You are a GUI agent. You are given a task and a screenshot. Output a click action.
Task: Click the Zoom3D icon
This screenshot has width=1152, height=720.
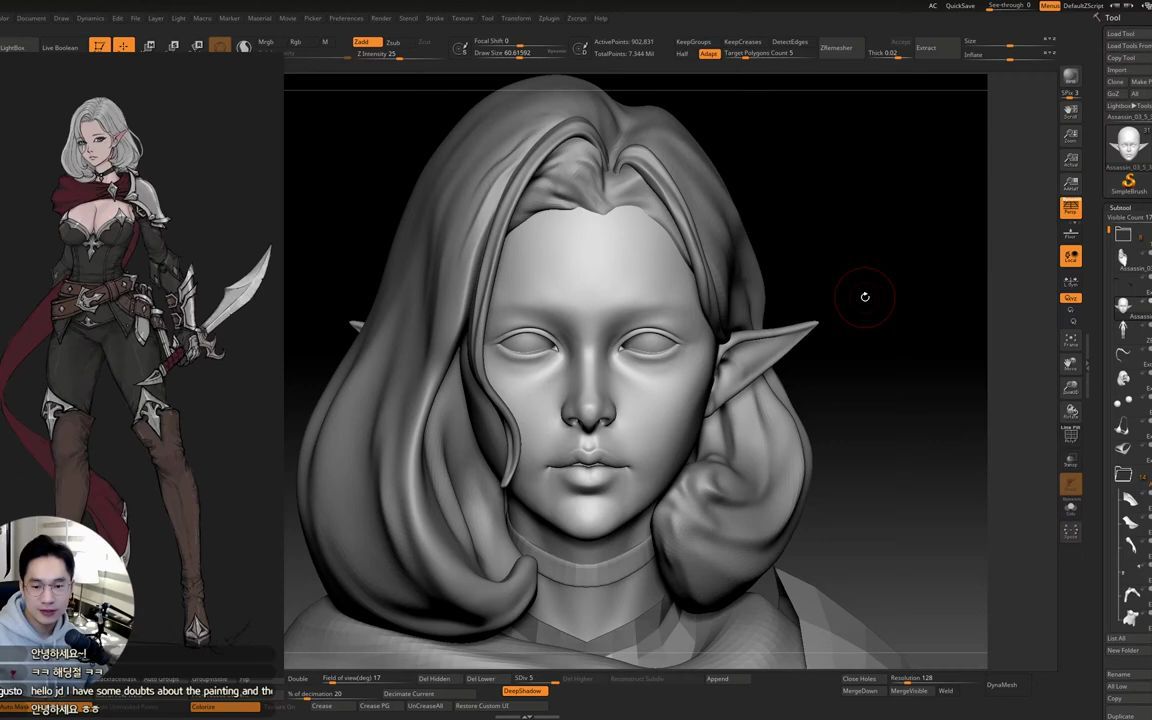[1070, 388]
